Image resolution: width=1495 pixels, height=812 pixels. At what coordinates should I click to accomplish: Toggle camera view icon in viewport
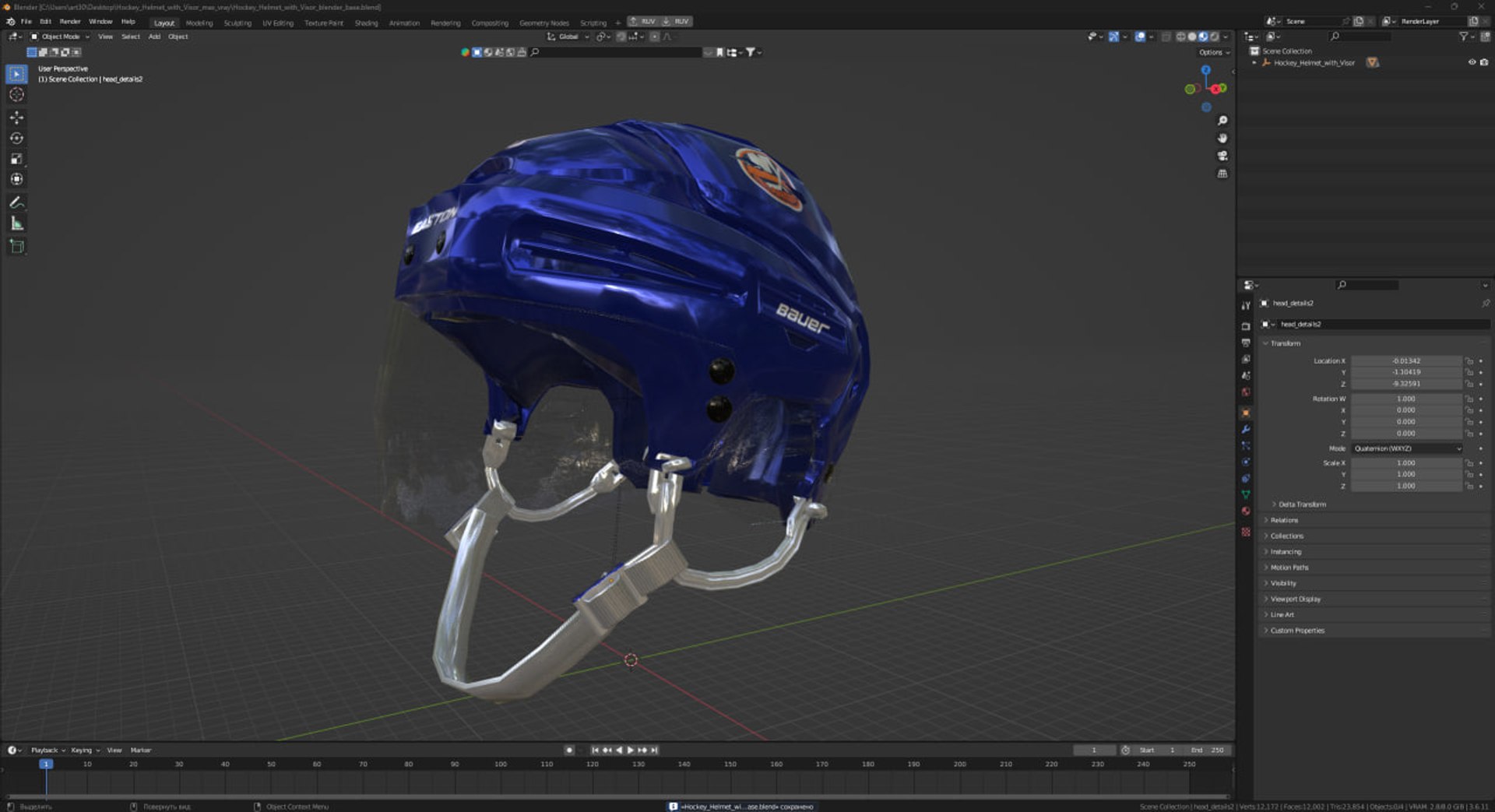1222,156
